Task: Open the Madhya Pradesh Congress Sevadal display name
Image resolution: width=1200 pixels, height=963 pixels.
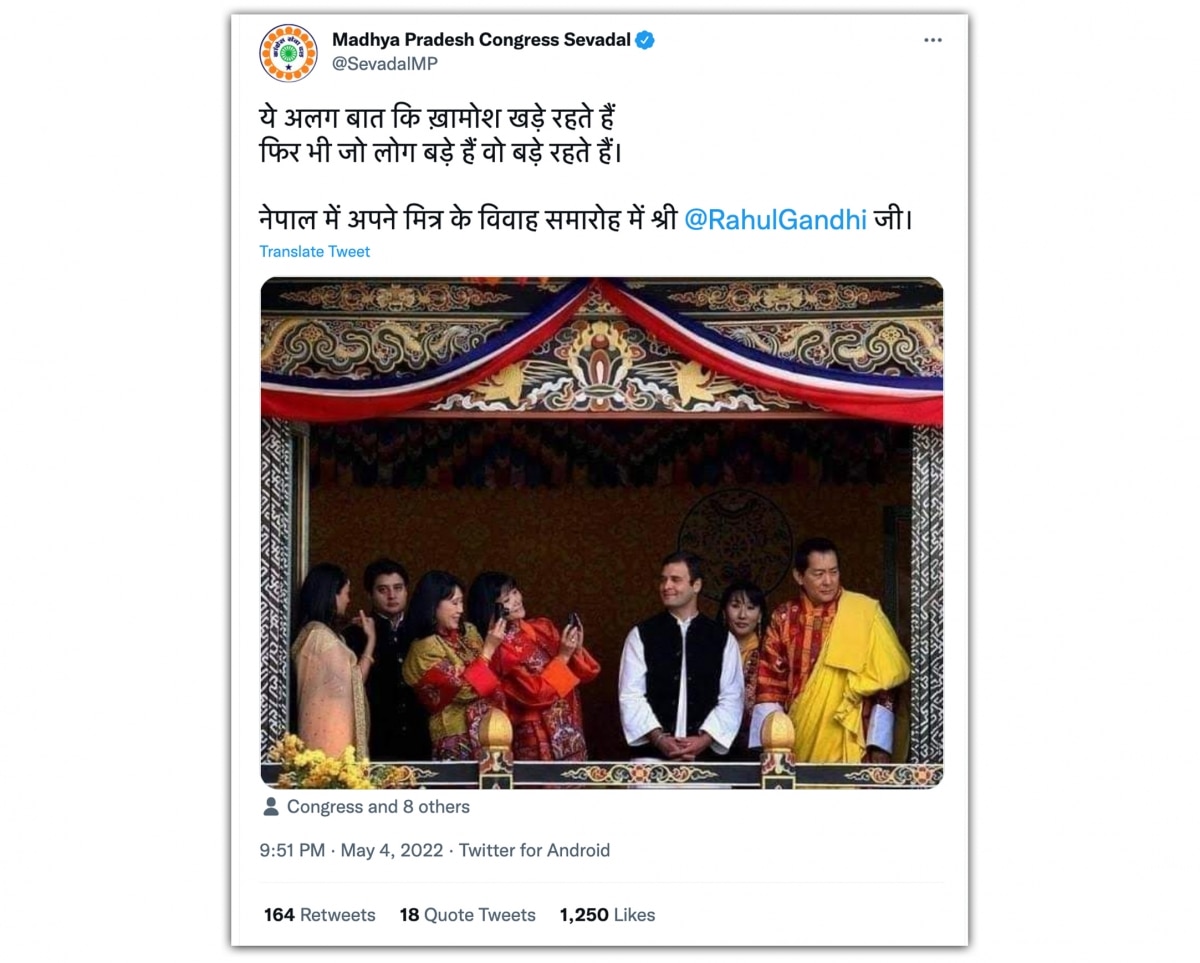Action: 481,40
